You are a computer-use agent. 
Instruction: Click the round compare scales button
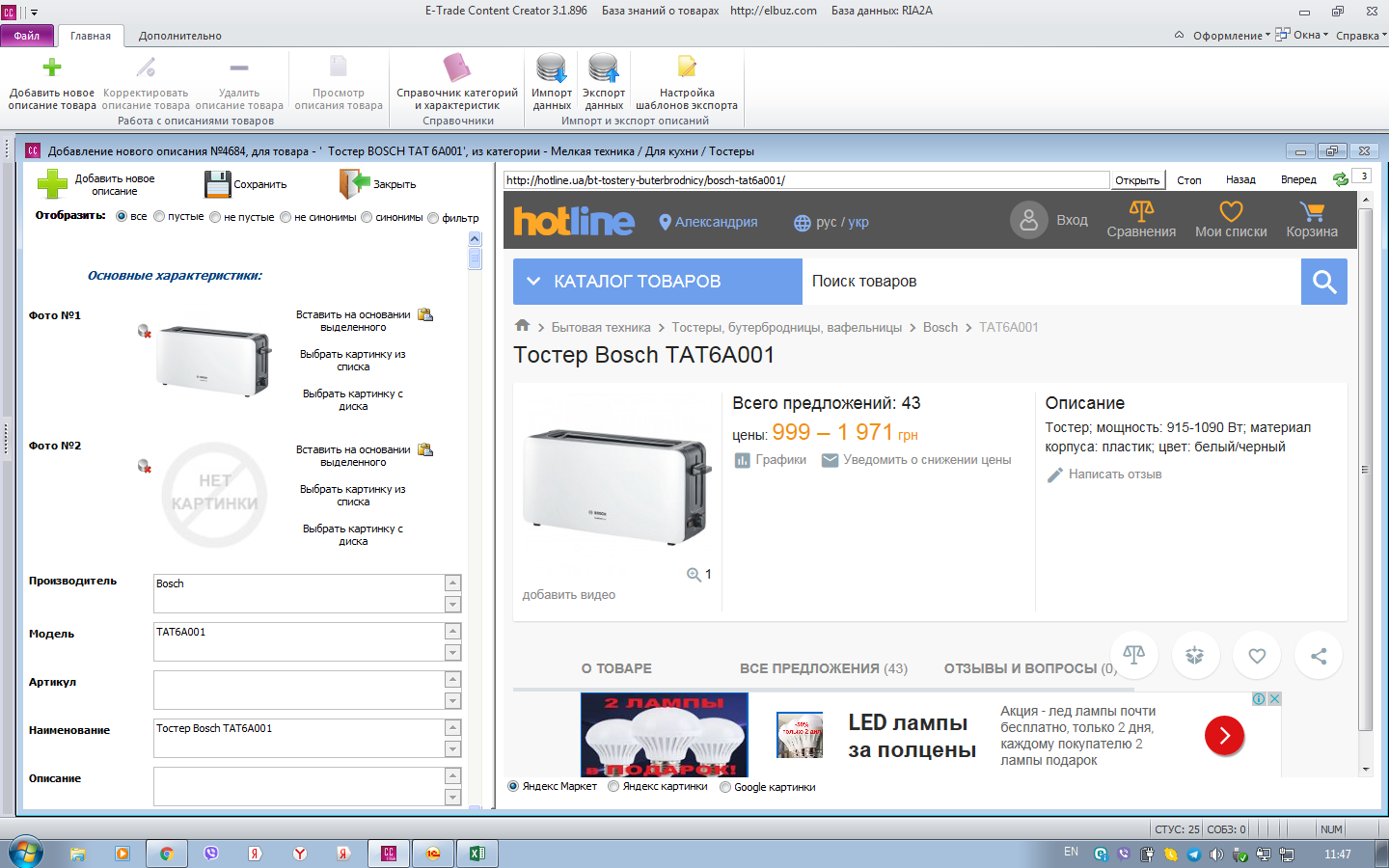click(1134, 655)
